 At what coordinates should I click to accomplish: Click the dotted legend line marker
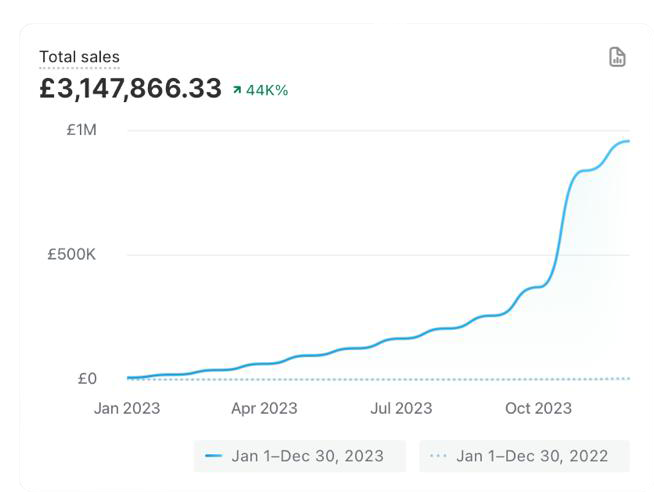437,456
